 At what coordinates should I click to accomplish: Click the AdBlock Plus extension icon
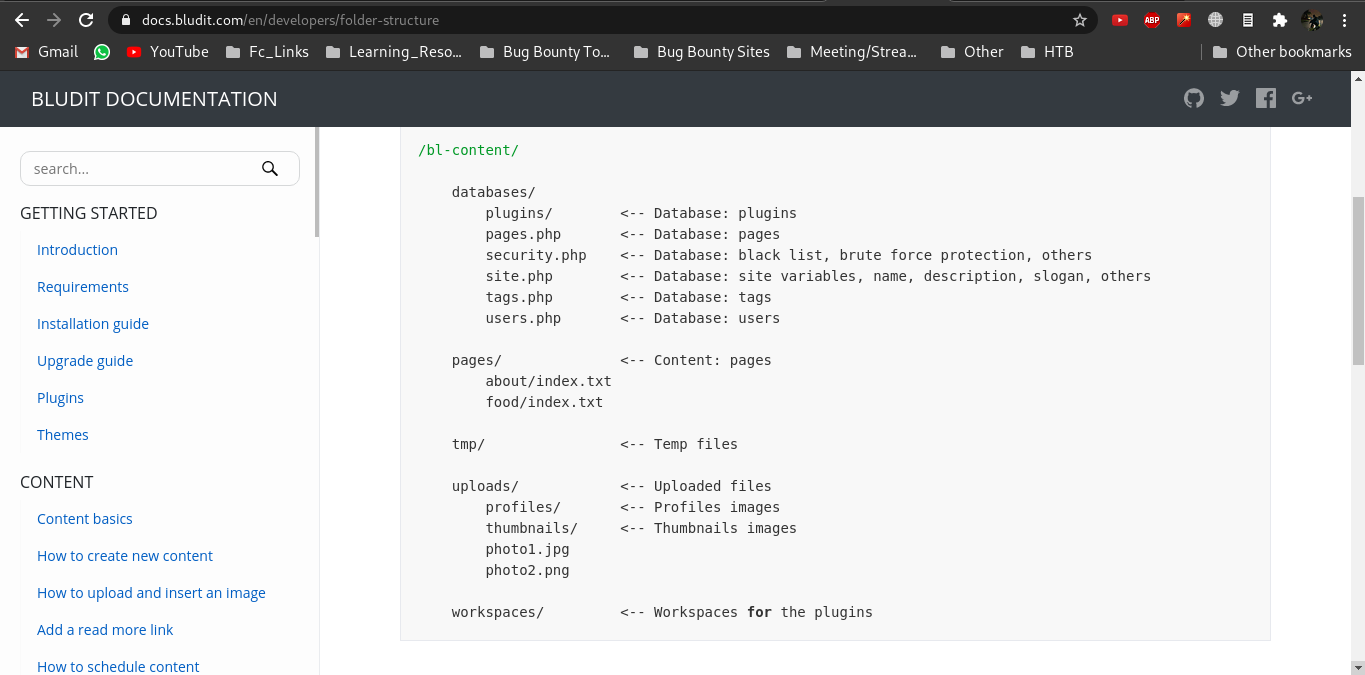point(1152,20)
